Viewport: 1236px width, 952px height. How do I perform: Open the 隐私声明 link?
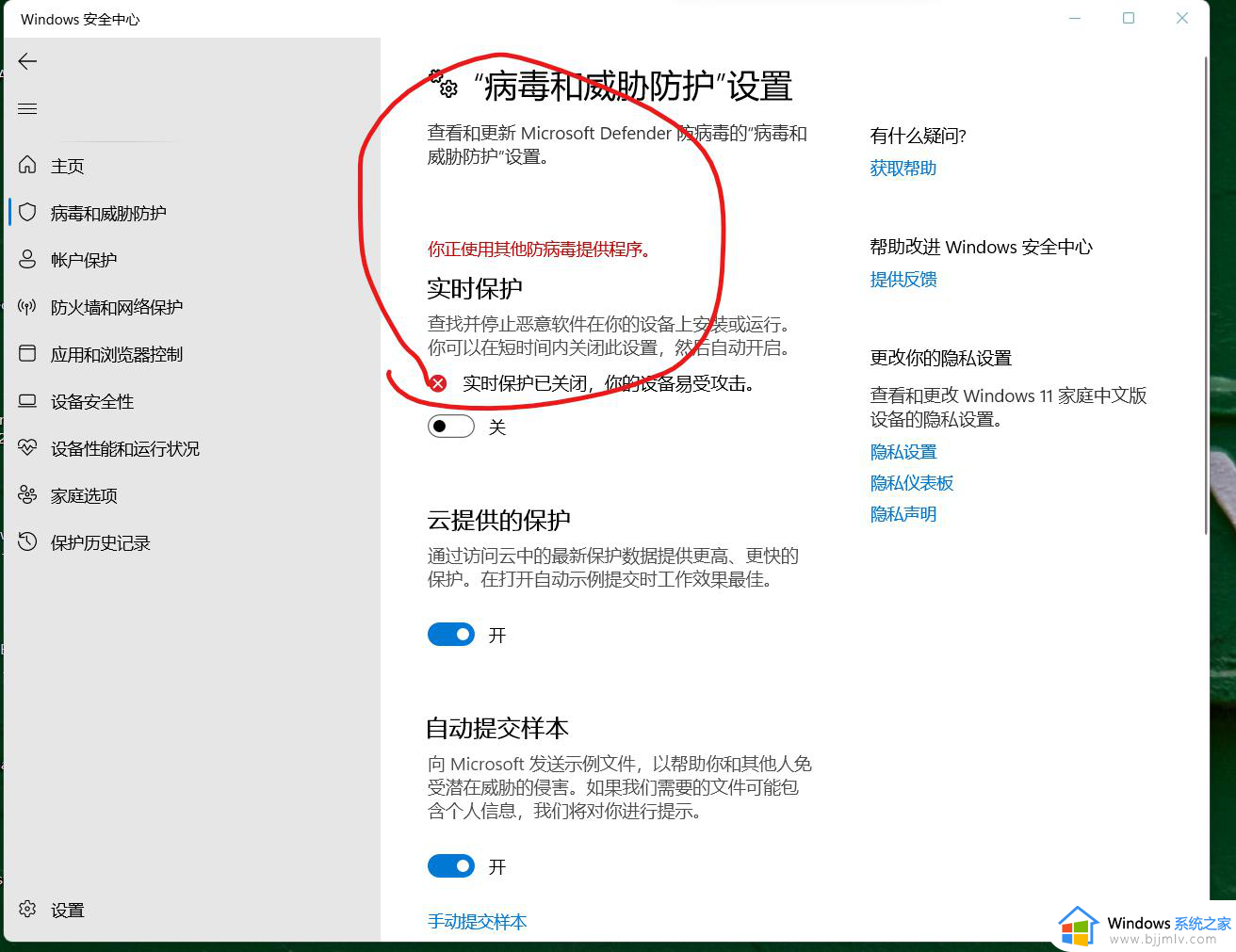[x=903, y=514]
